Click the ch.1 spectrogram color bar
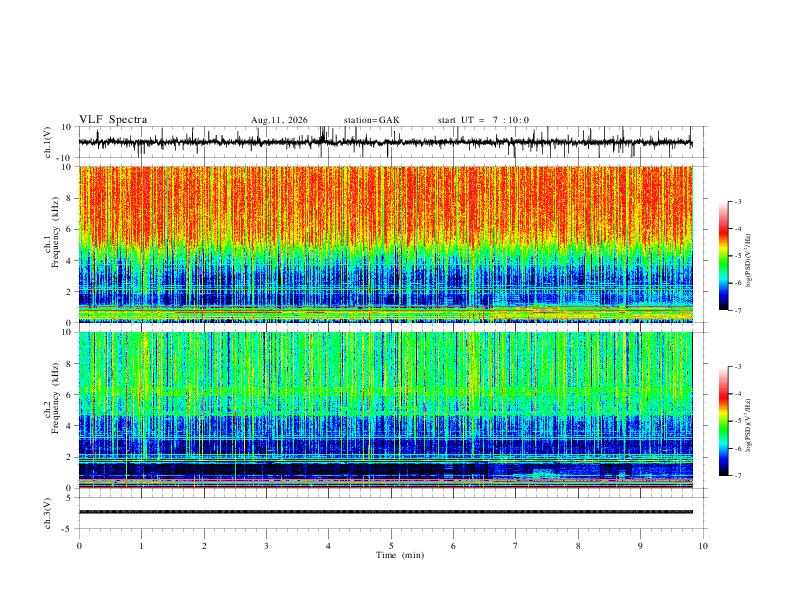The image size is (792, 612). (724, 256)
